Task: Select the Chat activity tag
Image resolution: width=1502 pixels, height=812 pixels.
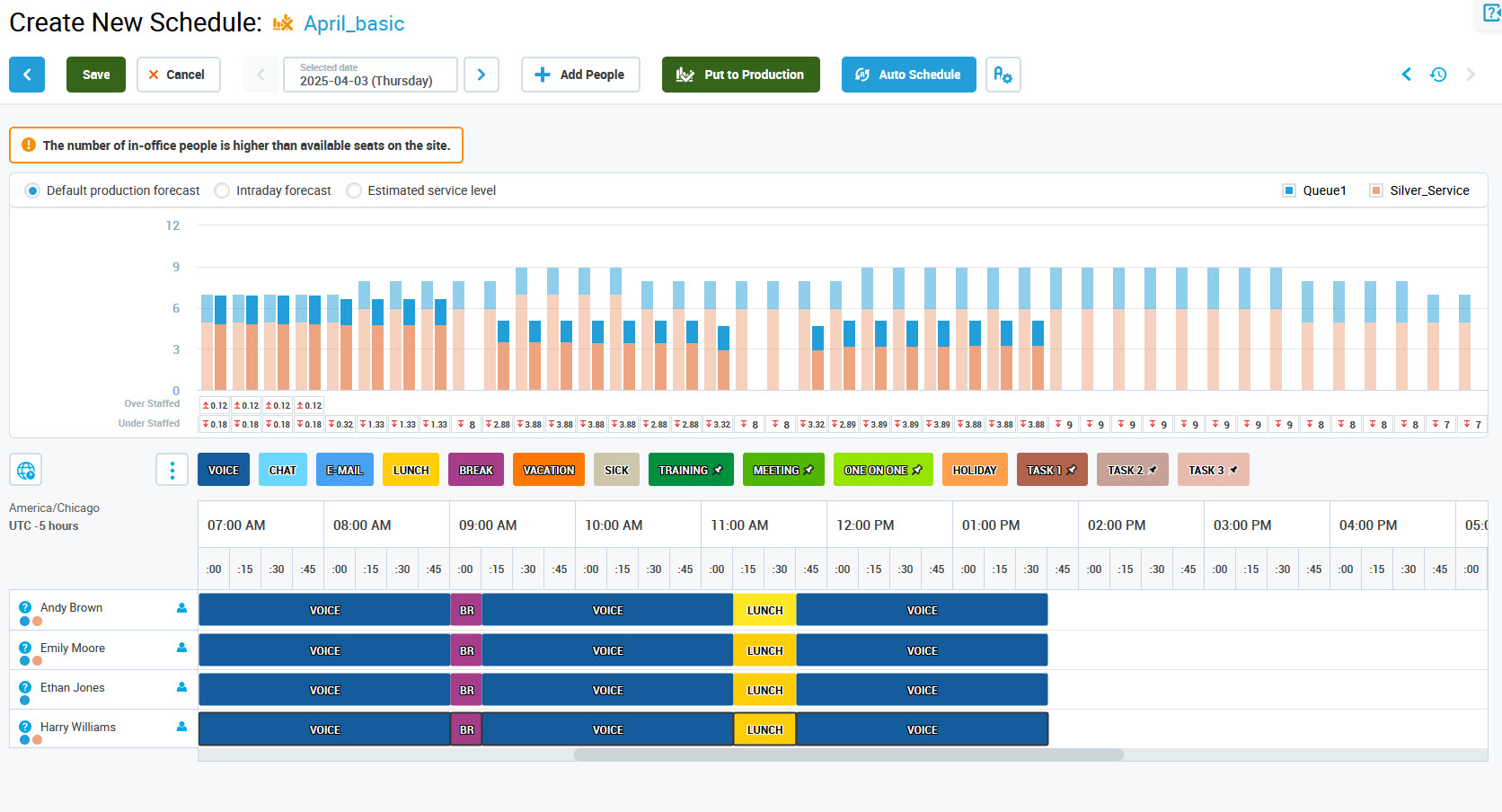Action: [x=282, y=470]
